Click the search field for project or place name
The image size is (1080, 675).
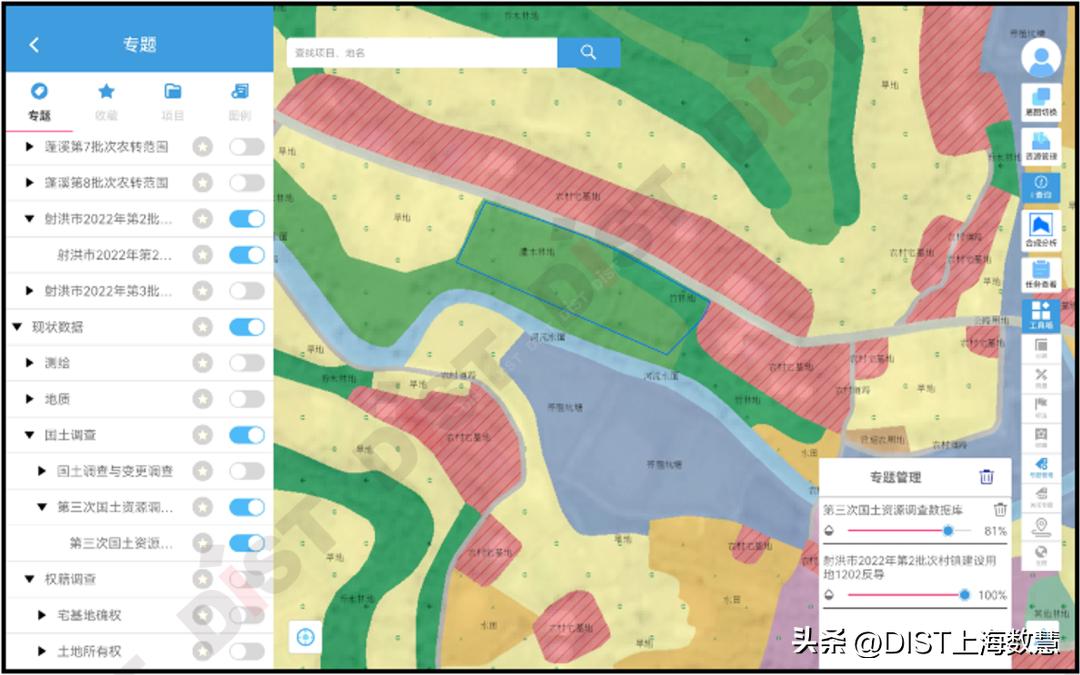point(422,52)
